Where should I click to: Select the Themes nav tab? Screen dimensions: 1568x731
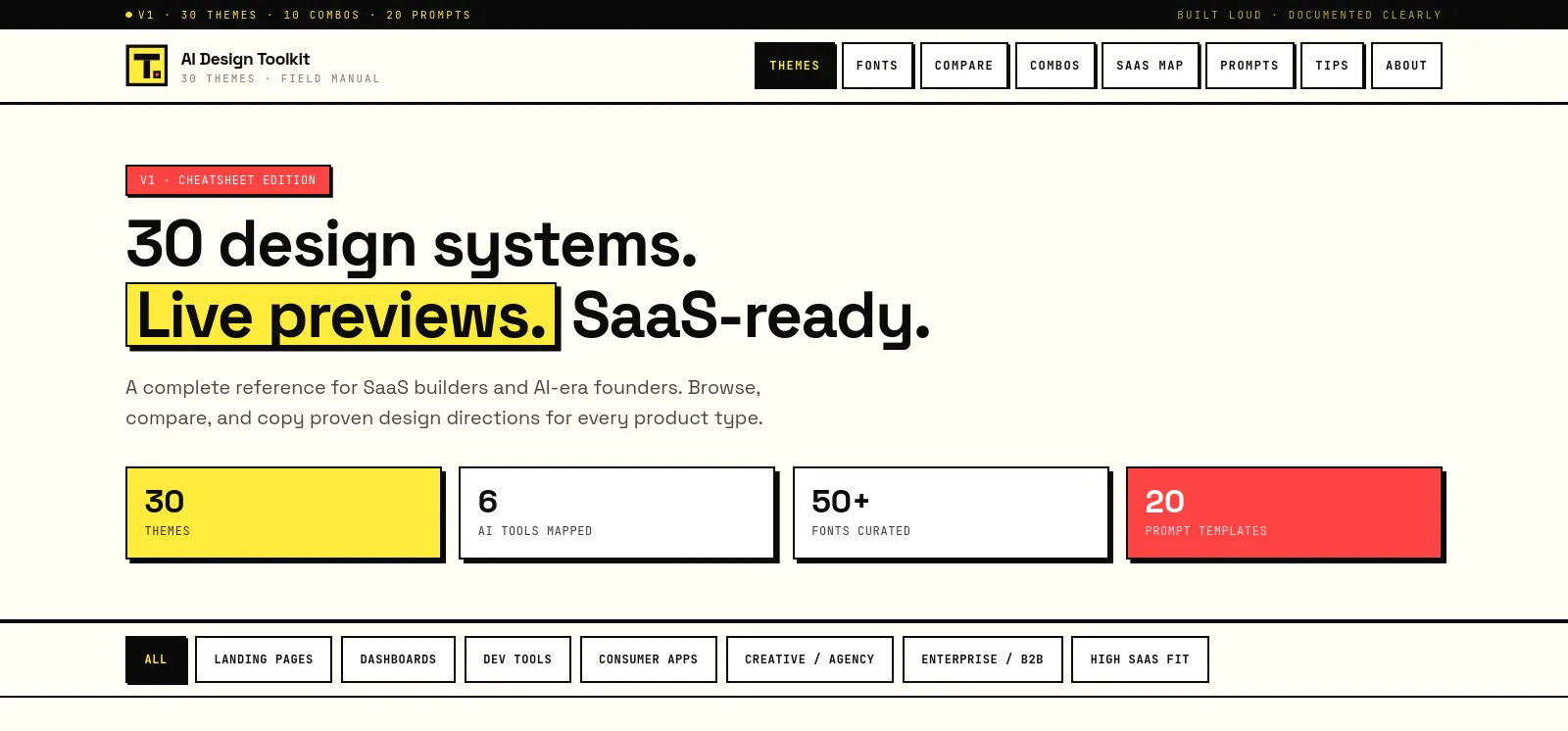click(795, 66)
